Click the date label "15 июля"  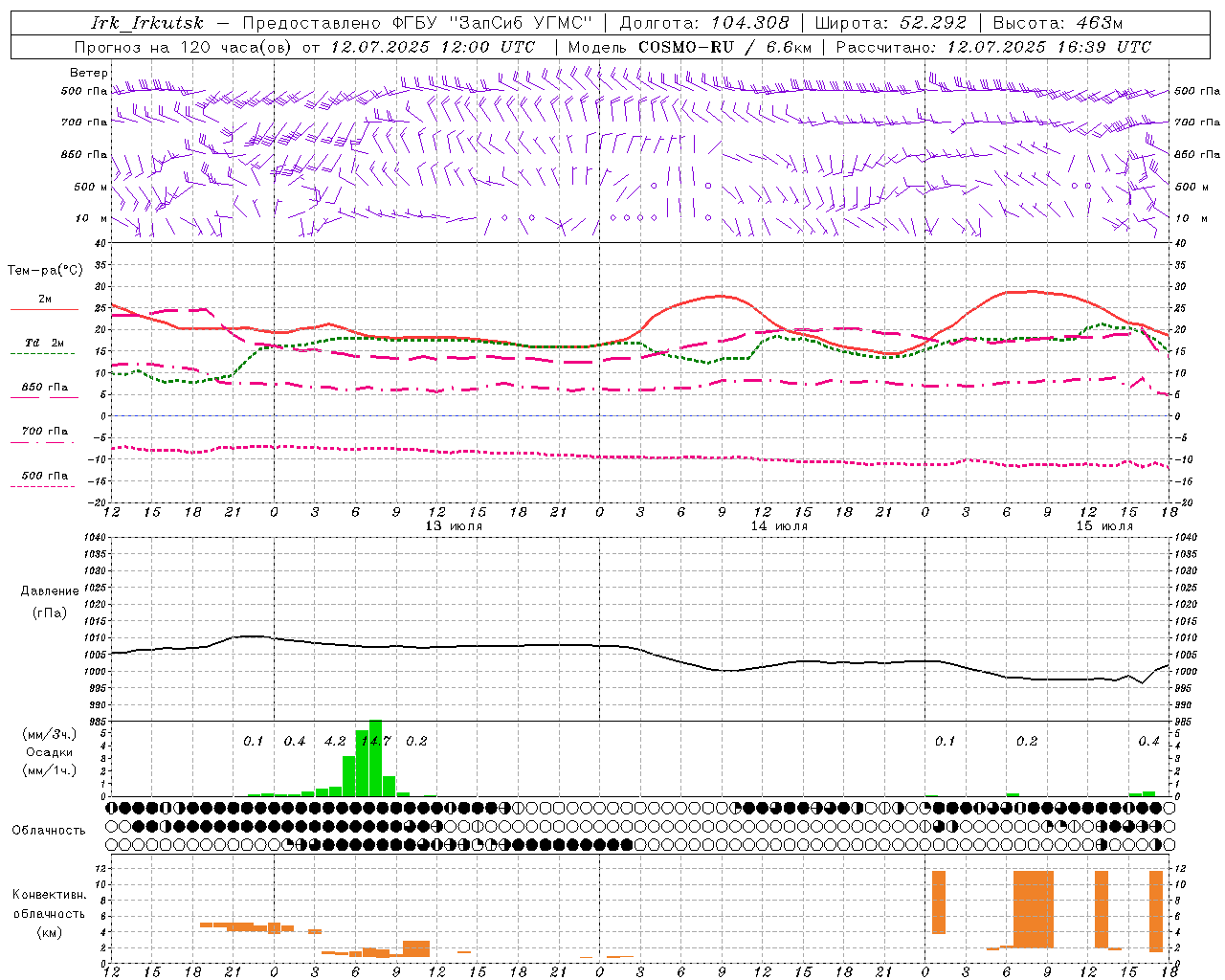click(1104, 526)
